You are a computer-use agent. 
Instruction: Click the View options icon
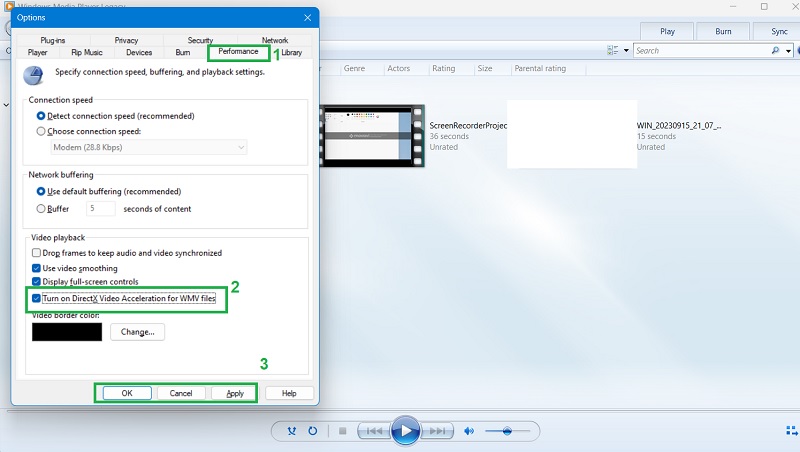click(x=613, y=50)
